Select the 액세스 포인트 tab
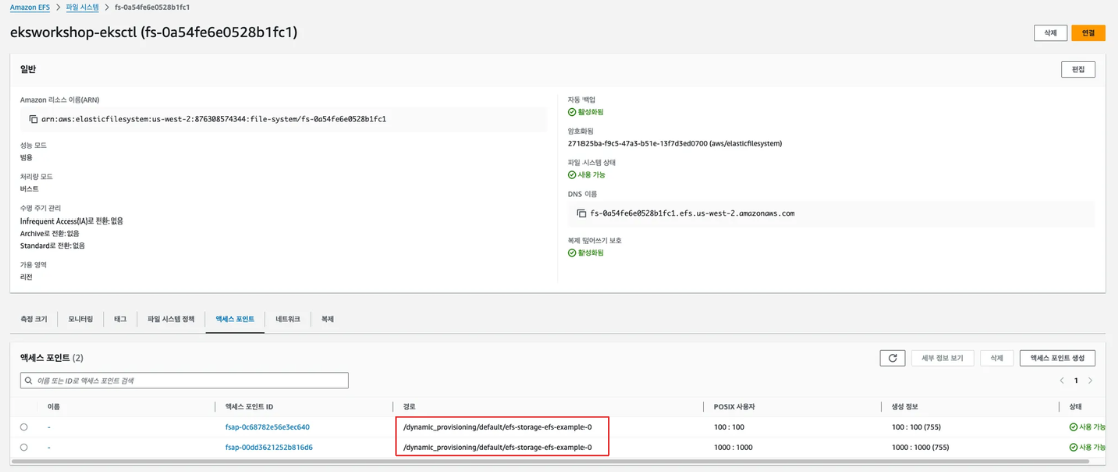 point(235,319)
